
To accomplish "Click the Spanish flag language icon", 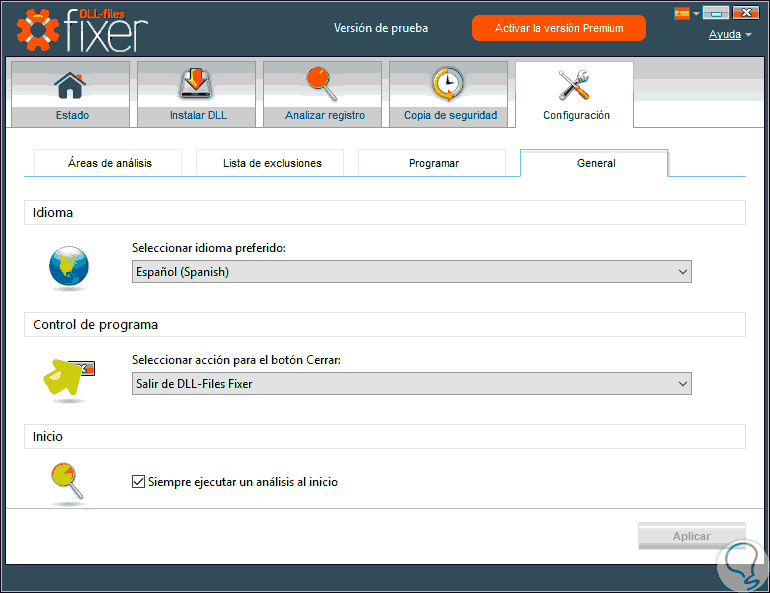I will coord(682,13).
